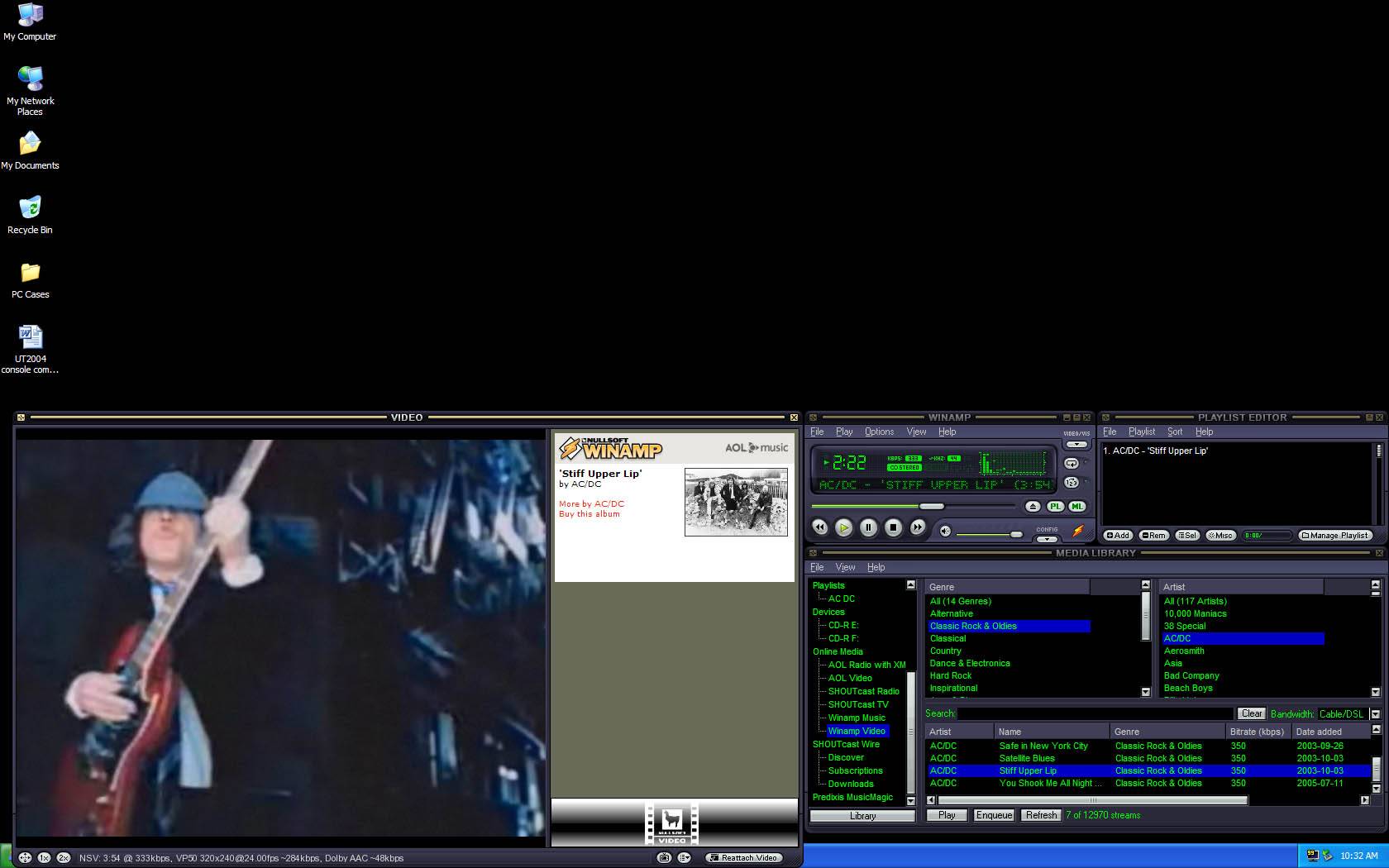Select Aerosmith in Artist list
This screenshot has height=868, width=1389.
click(1184, 651)
